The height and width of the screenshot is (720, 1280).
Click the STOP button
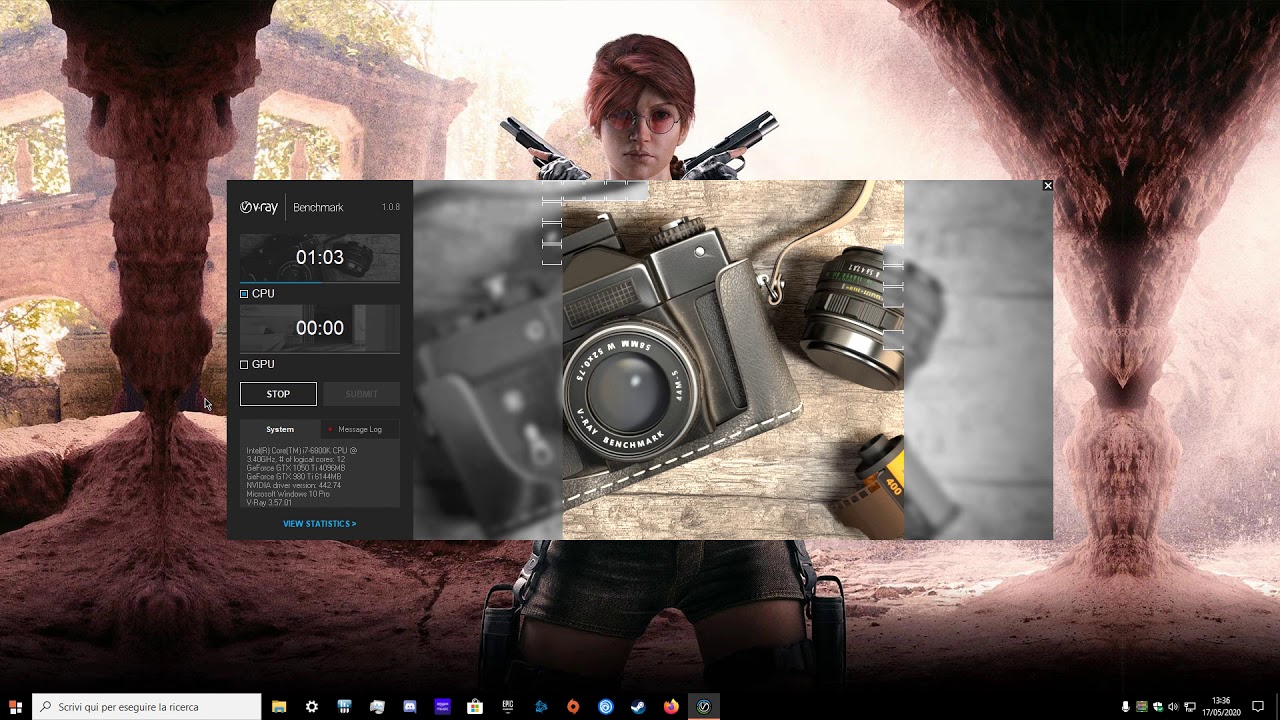[278, 394]
